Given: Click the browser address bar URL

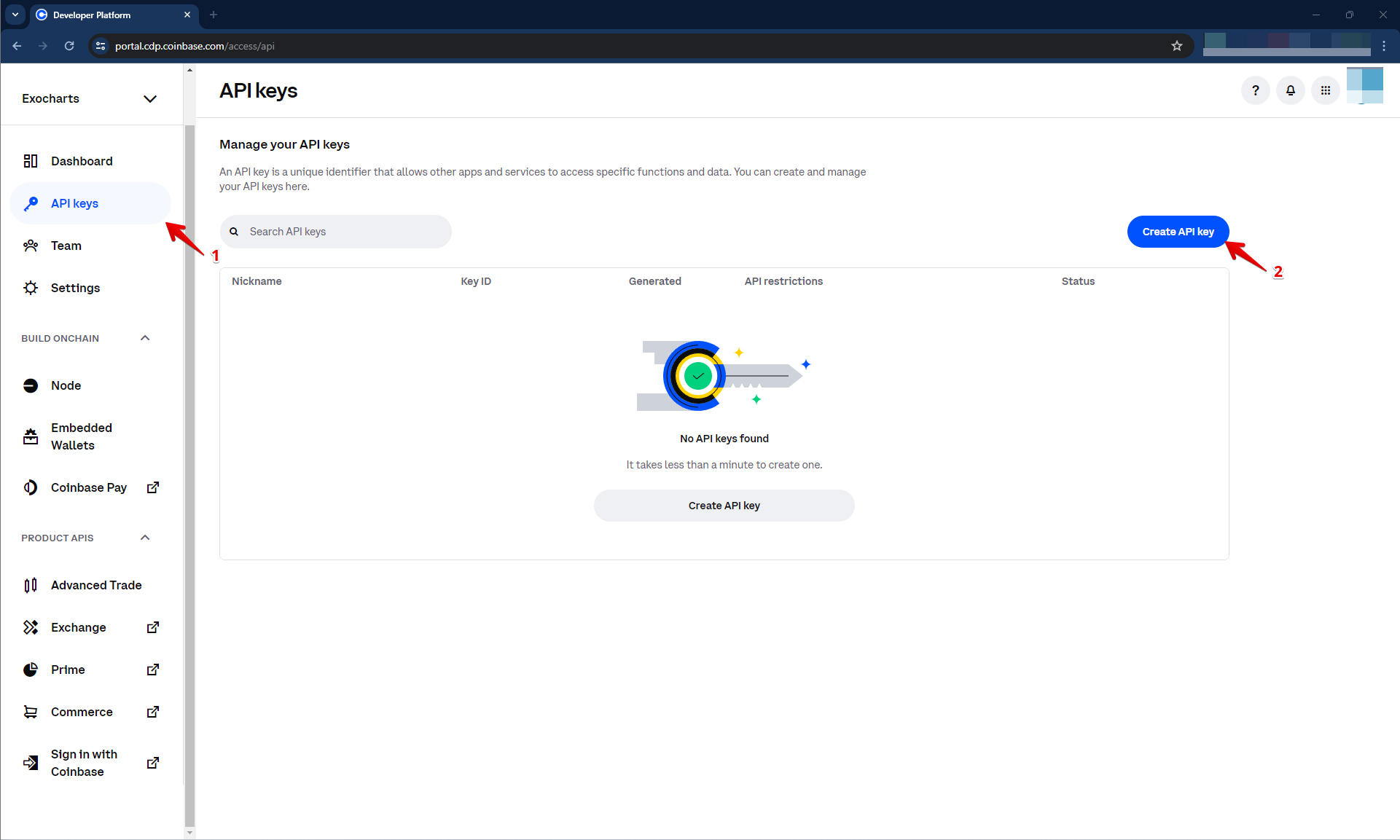Looking at the screenshot, I should coord(195,46).
